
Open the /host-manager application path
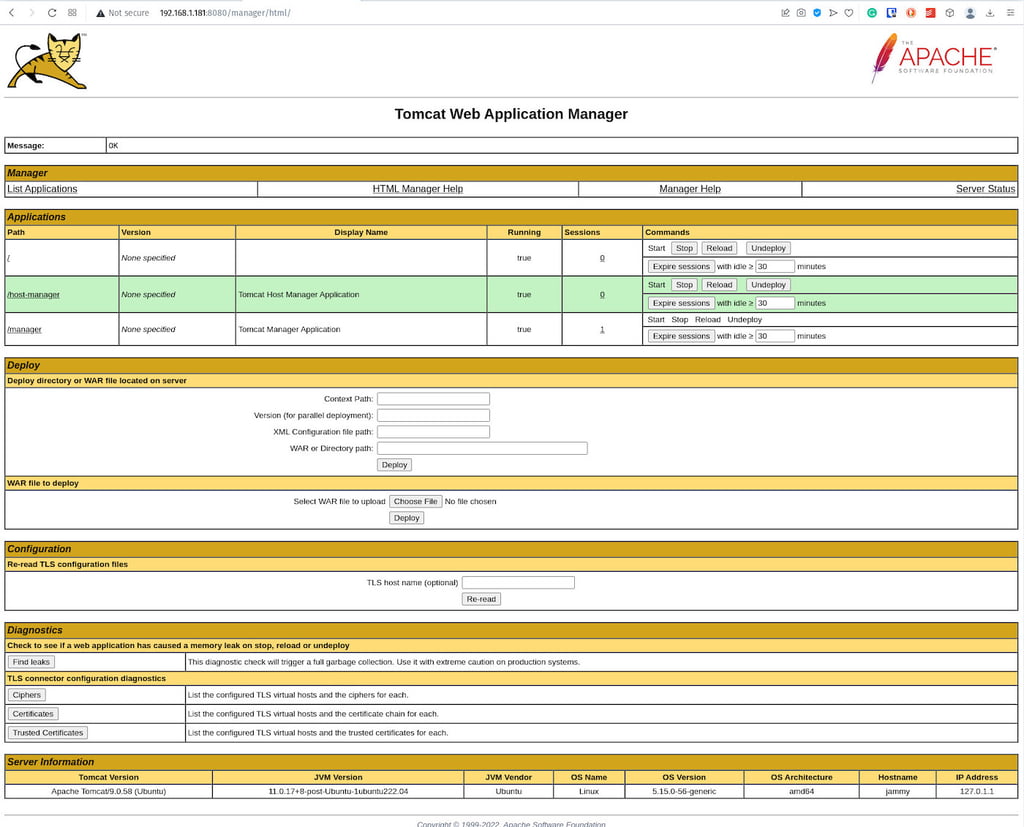click(33, 295)
